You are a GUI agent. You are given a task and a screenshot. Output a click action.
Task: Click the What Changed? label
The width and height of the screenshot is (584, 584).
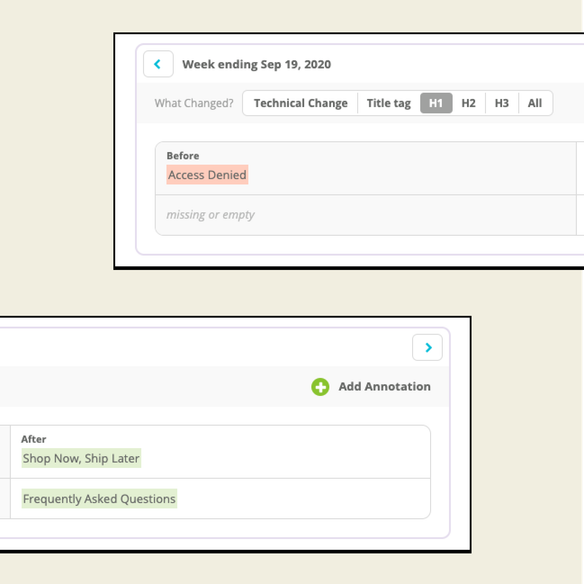pyautogui.click(x=194, y=103)
